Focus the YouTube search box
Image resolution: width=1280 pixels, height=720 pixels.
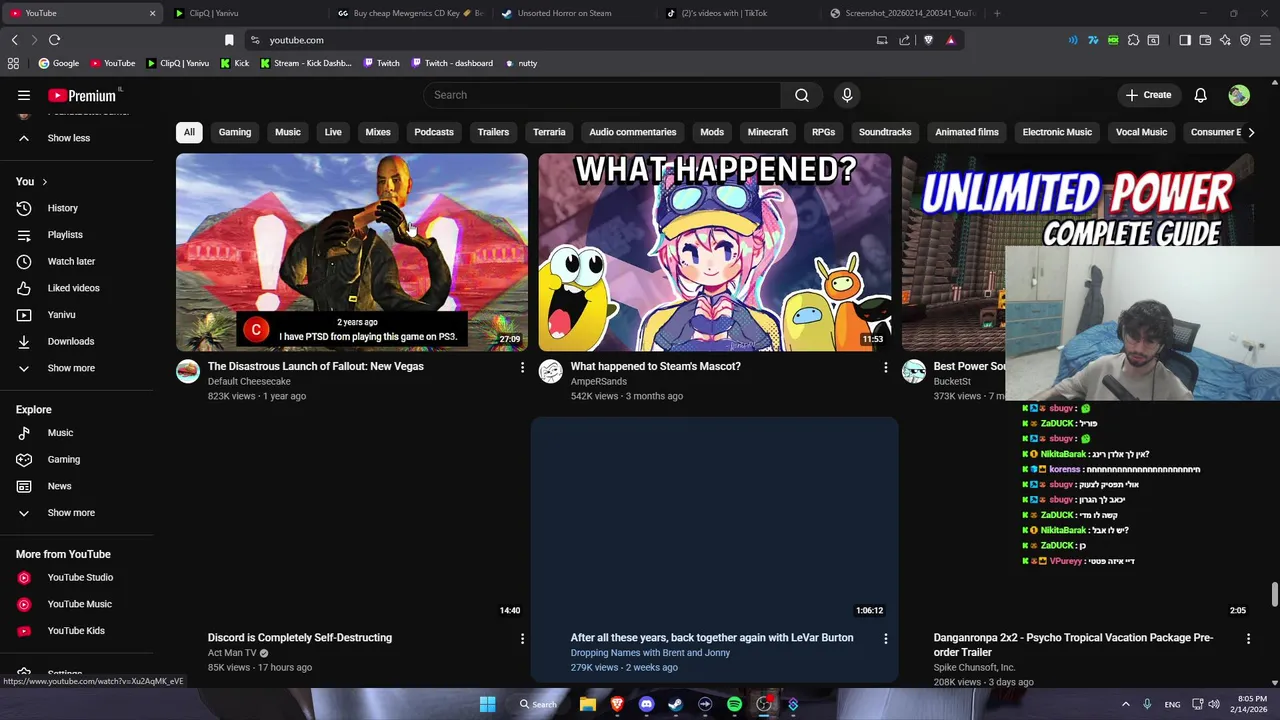coord(602,95)
